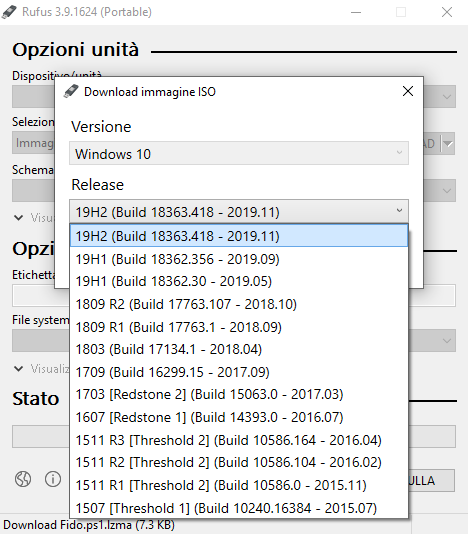Select release 19H1 Build 18362.356
468x534 pixels.
239,259
